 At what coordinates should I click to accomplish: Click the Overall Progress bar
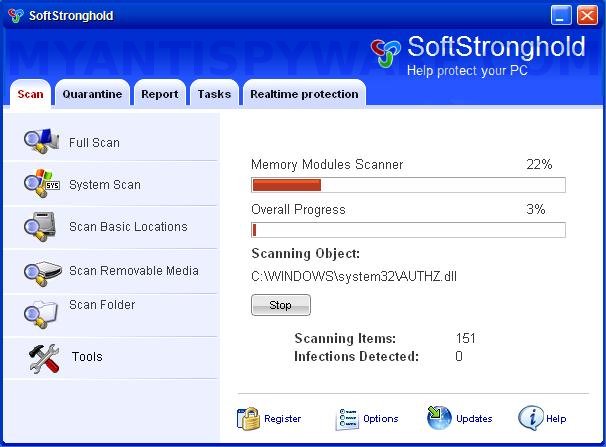[409, 230]
